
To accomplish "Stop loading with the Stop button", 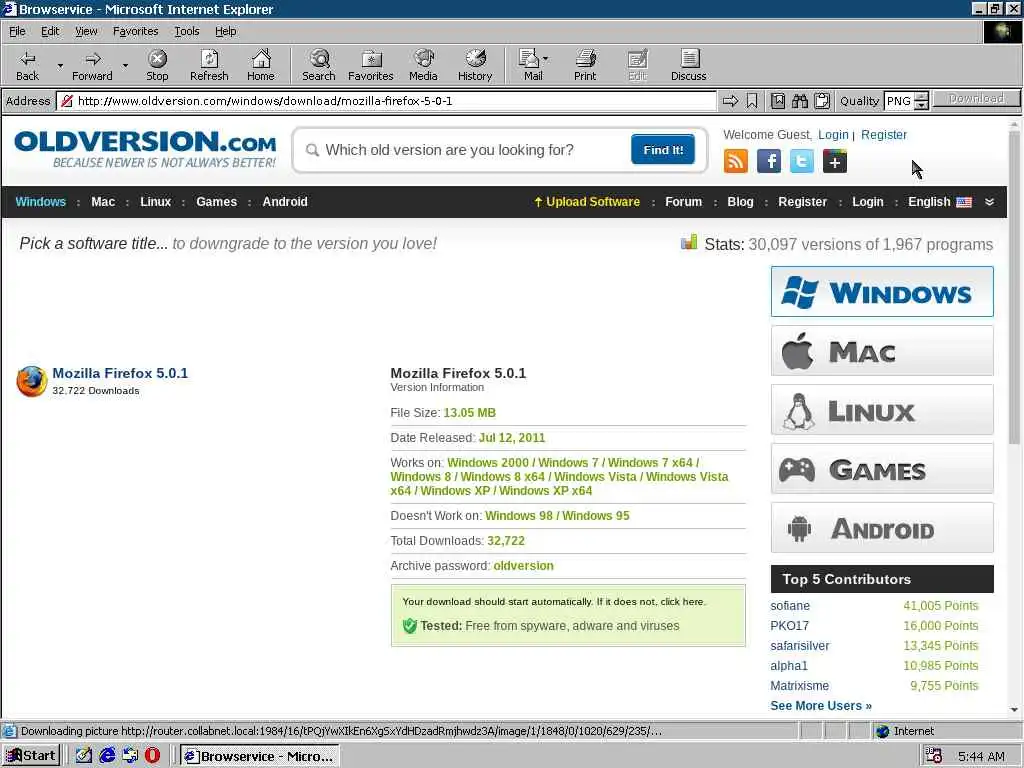I will pos(157,65).
